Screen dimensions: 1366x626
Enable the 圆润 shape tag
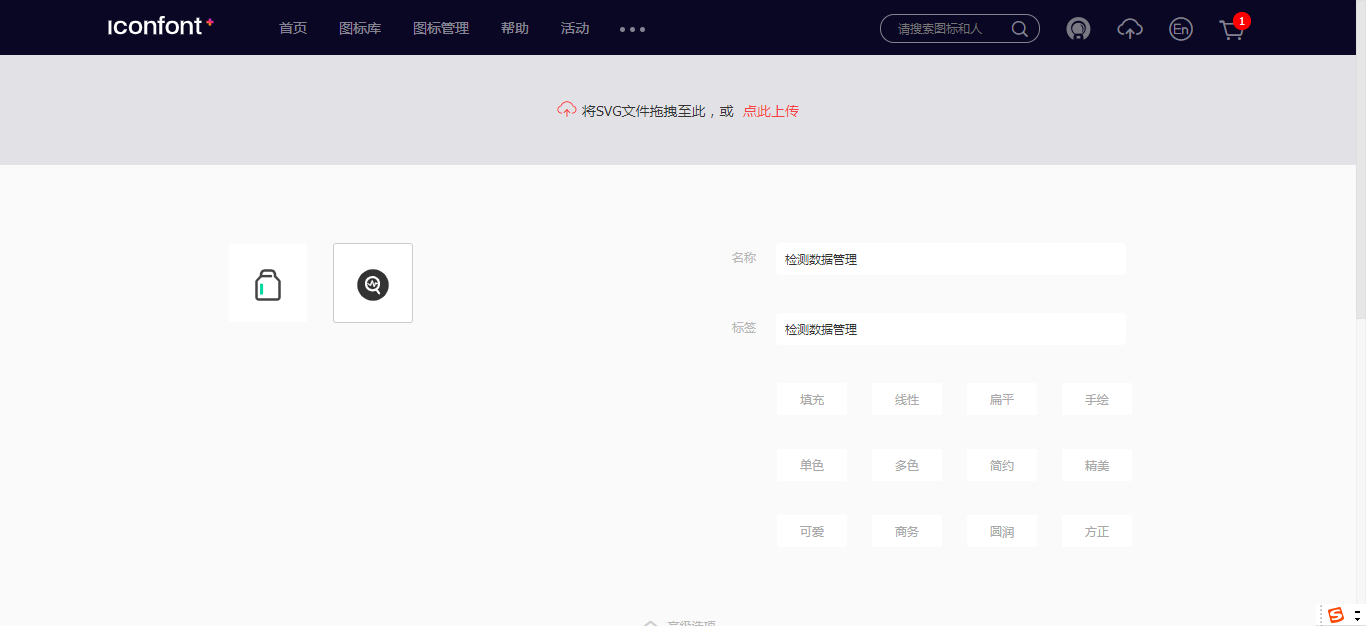[1001, 531]
